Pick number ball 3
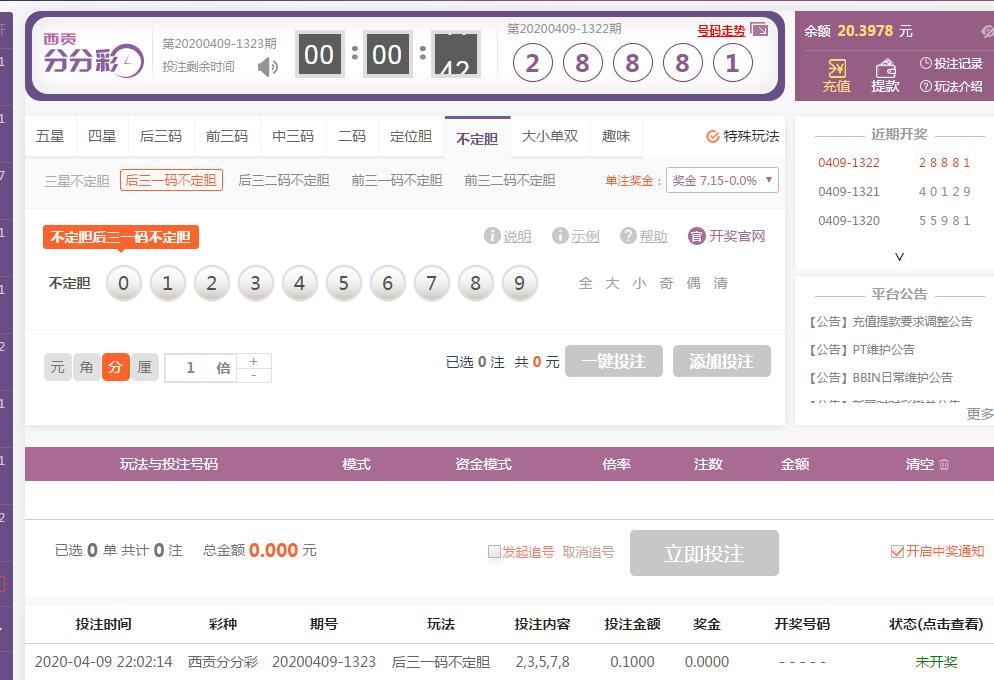This screenshot has height=680, width=994. [x=255, y=283]
